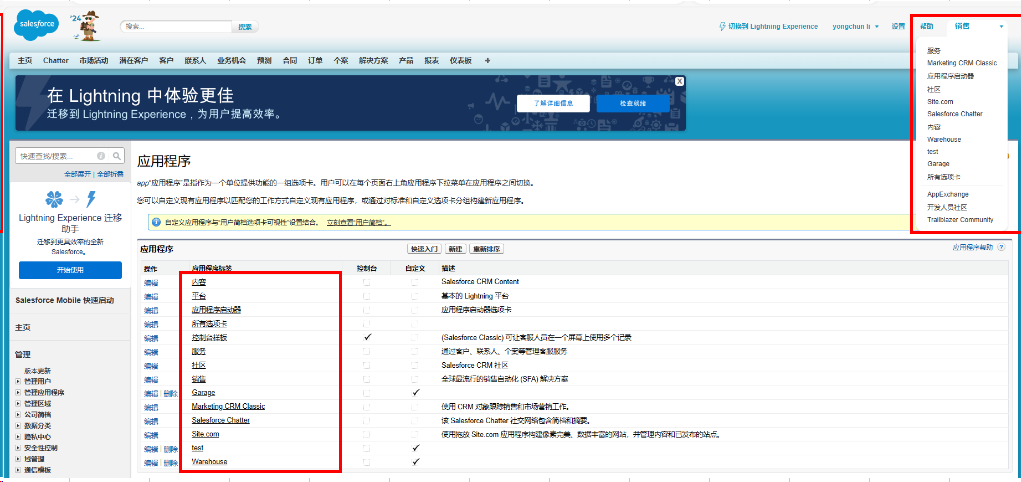Open the Garage application link

click(203, 393)
